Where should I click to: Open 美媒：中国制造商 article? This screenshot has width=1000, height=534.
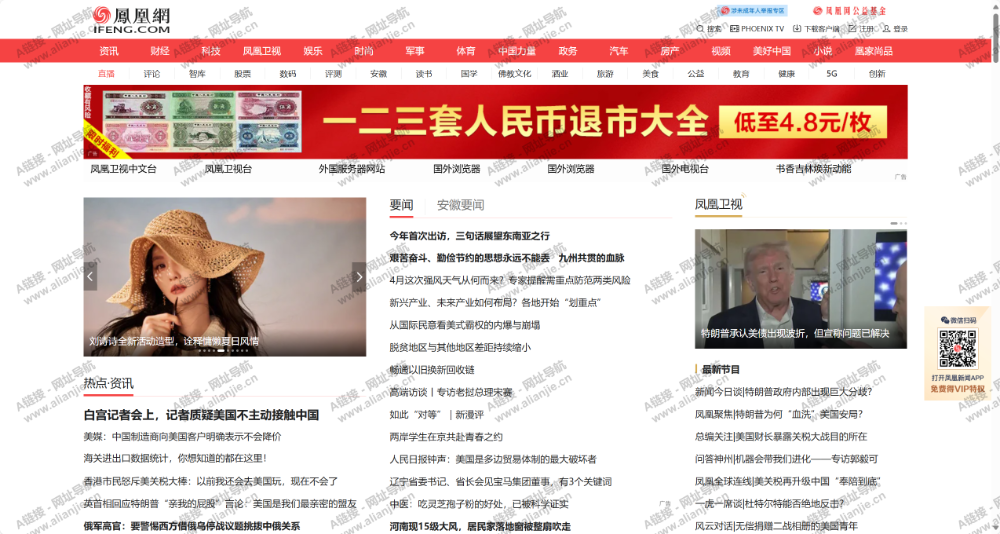click(182, 436)
